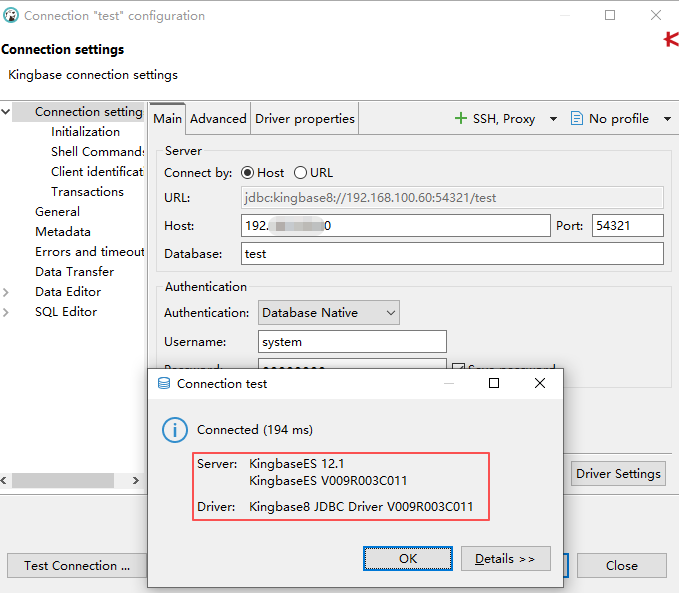Select Transactions in the tree
This screenshot has width=679, height=593.
click(x=87, y=191)
